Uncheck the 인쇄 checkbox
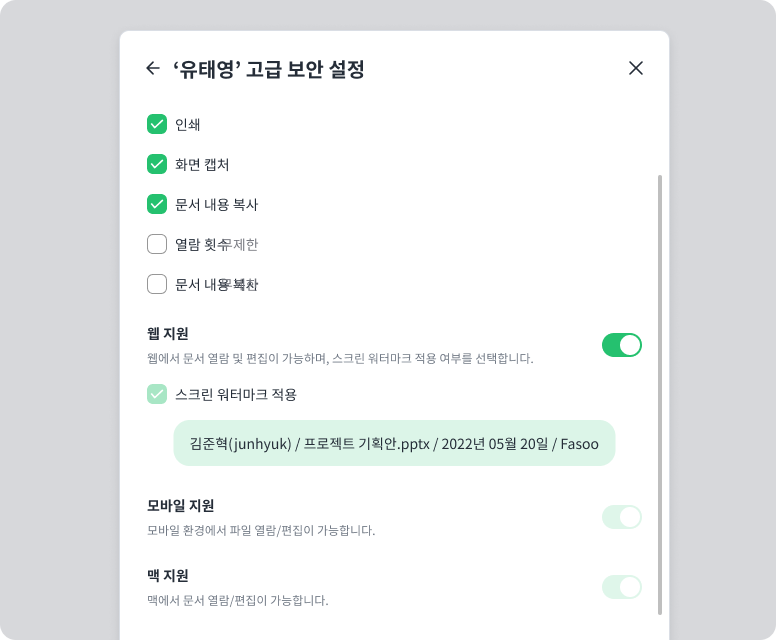Viewport: 776px width, 640px height. click(157, 124)
